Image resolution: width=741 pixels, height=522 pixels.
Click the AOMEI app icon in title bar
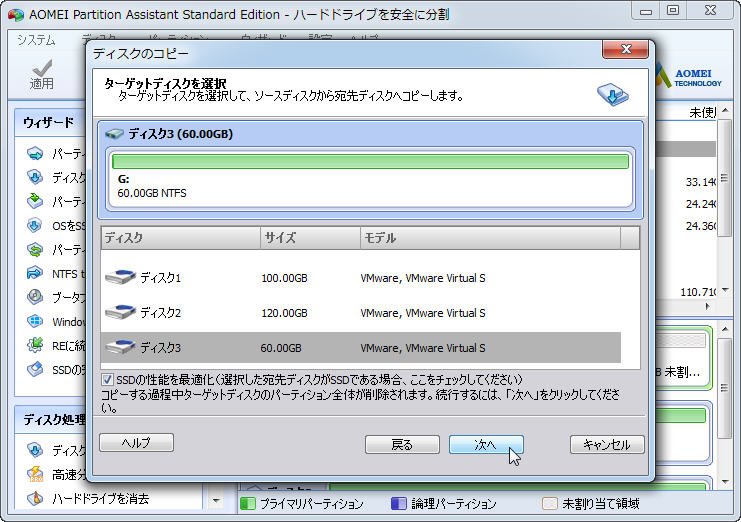(x=16, y=15)
